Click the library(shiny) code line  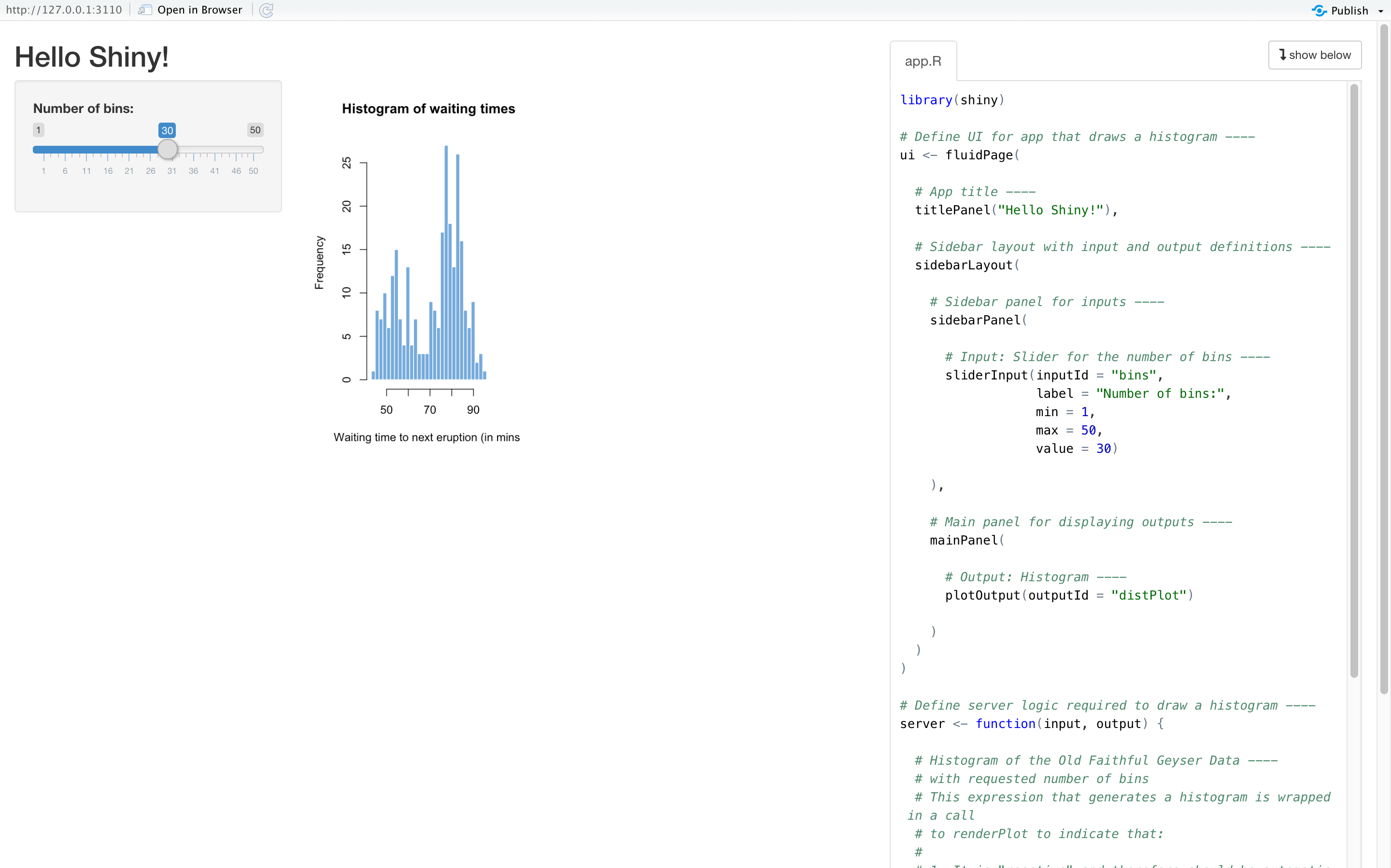952,100
